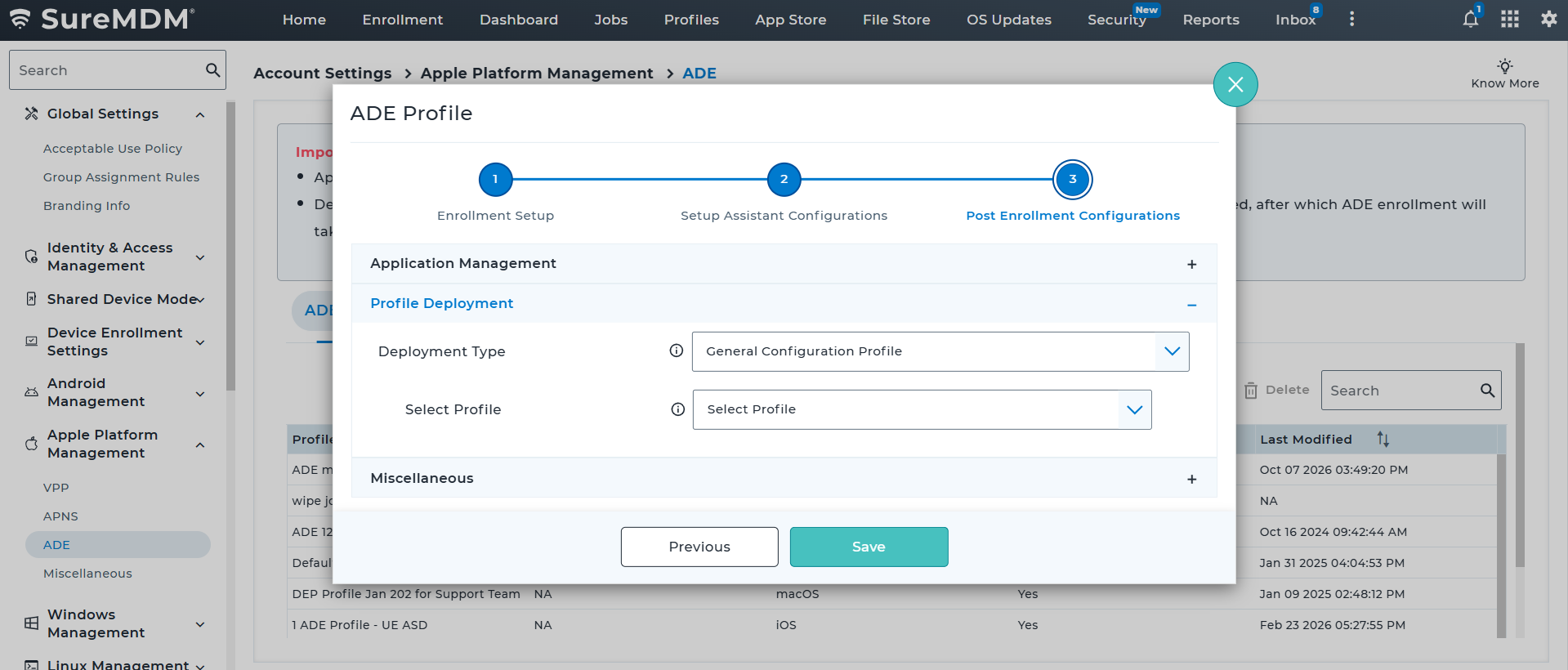Screen dimensions: 1568x670
Task: Click the Know More lightbulb icon
Action: click(1505, 66)
